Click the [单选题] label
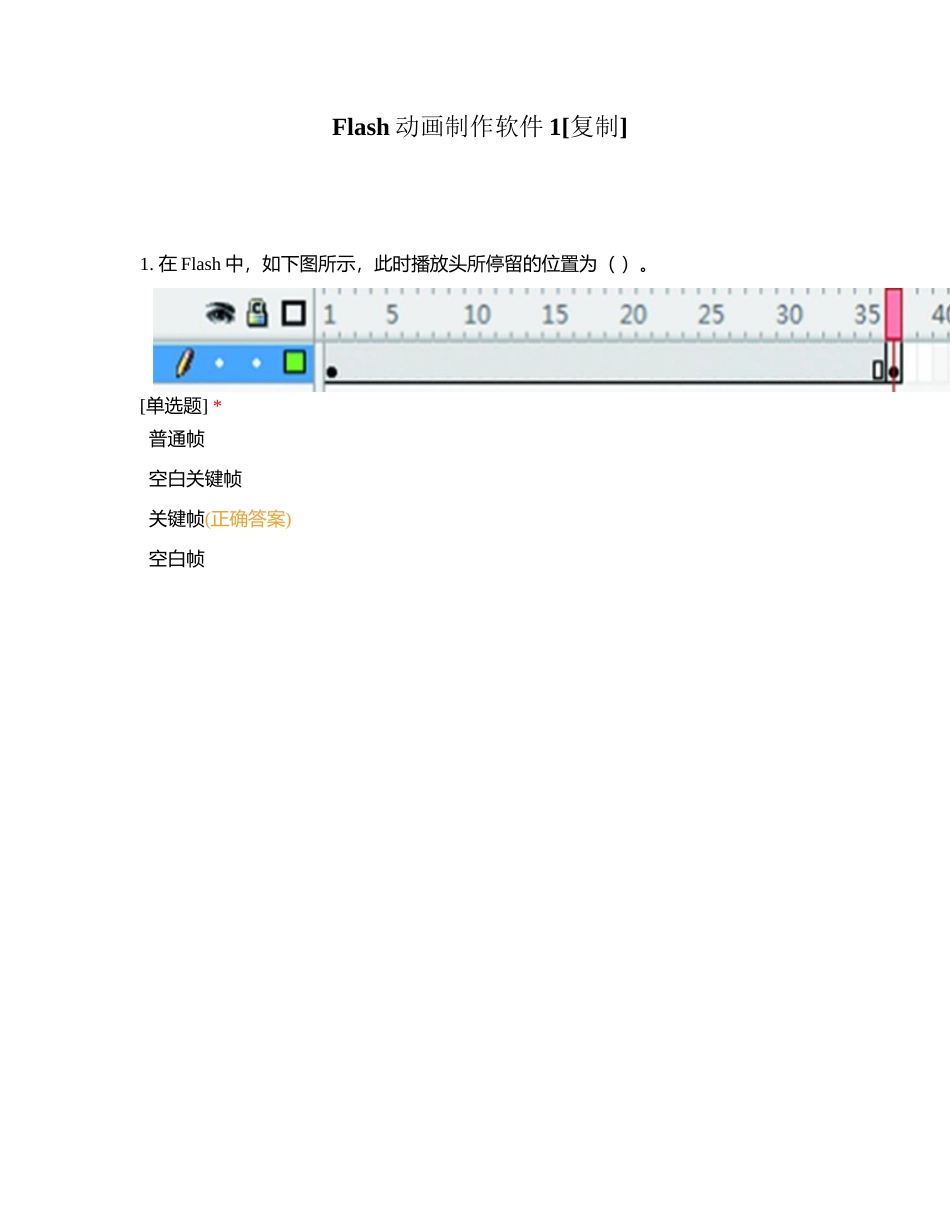Image resolution: width=950 pixels, height=1230 pixels. [x=172, y=405]
